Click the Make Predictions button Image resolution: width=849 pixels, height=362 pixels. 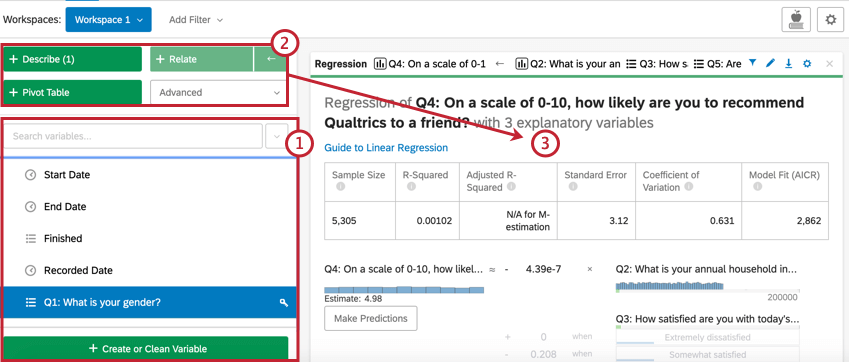click(x=371, y=318)
